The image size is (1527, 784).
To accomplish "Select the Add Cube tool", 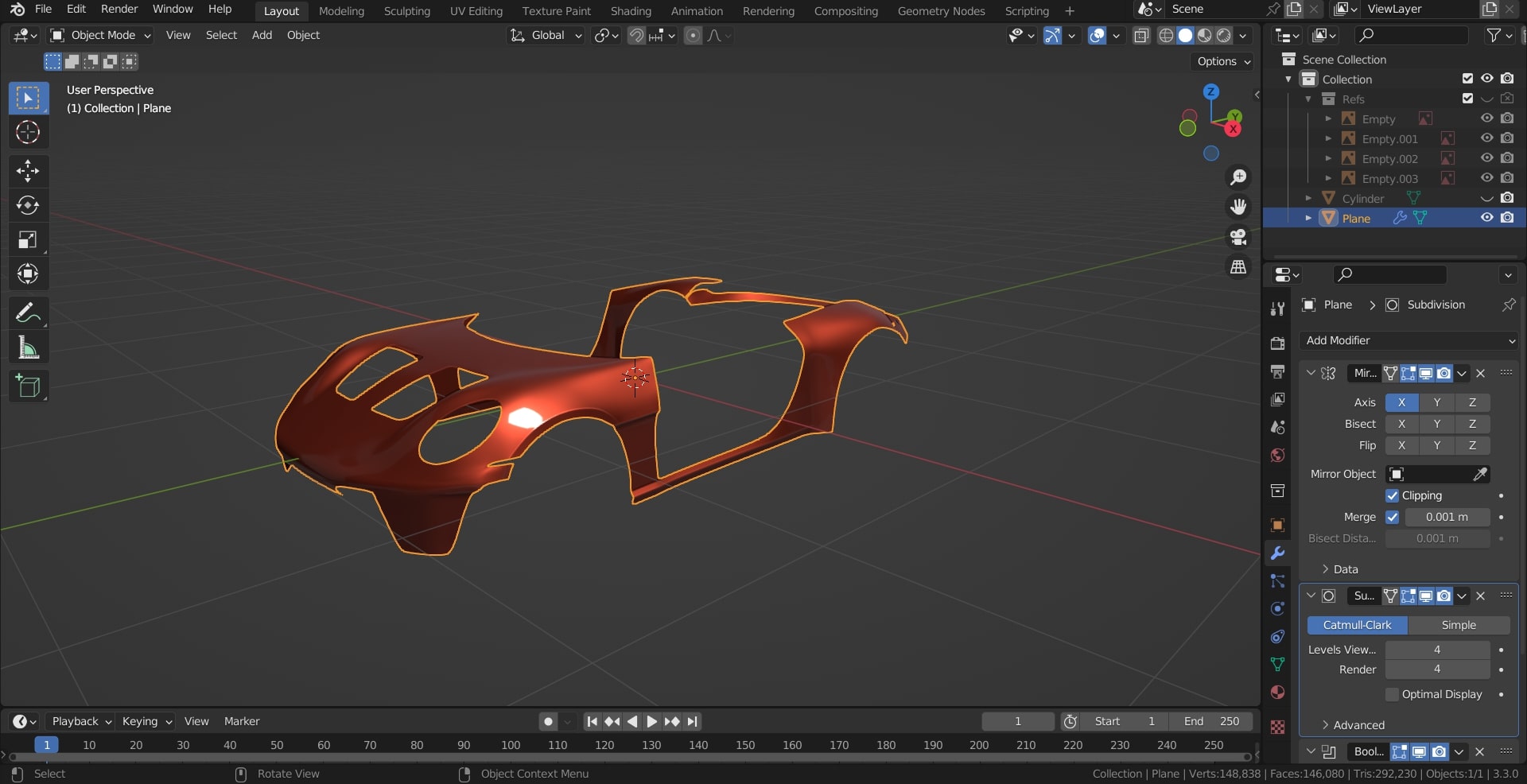I will pos(28,386).
